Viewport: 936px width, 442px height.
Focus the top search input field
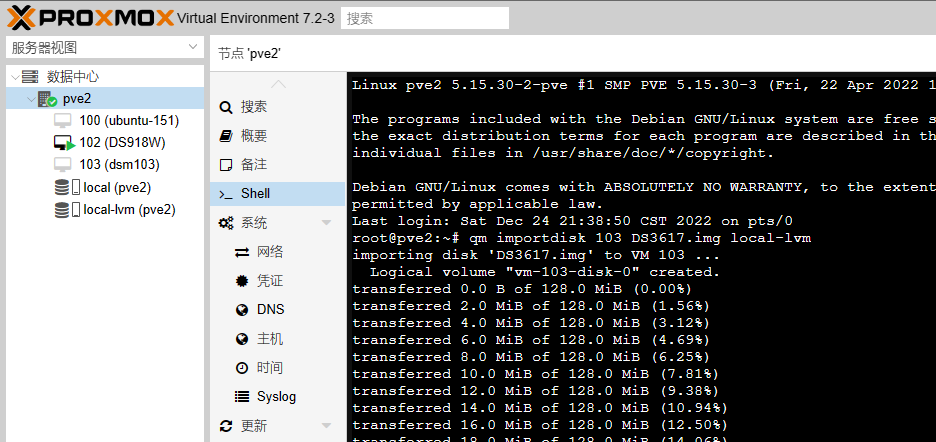click(x=425, y=18)
